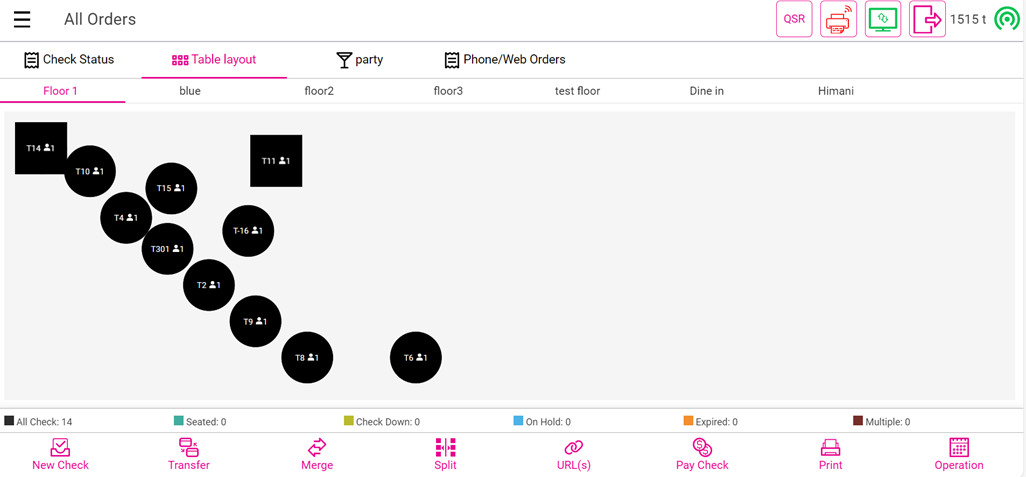Split the check
This screenshot has height=477, width=1026.
pos(445,454)
